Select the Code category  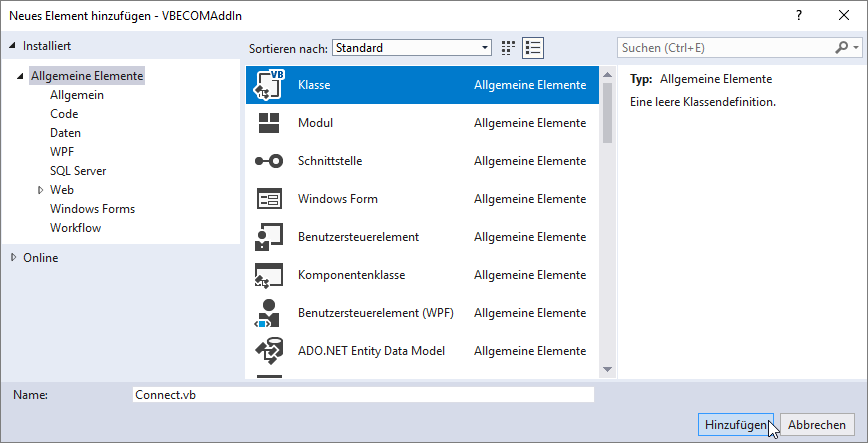pos(64,114)
